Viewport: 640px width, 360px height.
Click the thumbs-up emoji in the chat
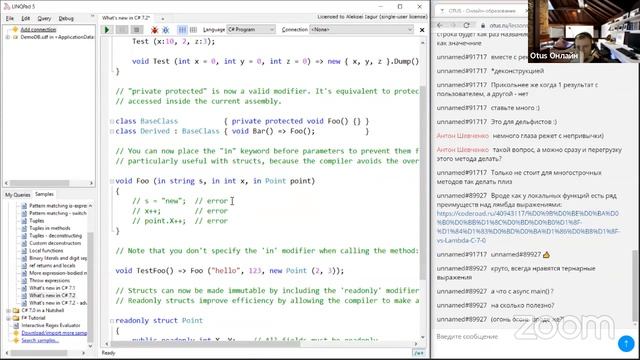[546, 255]
